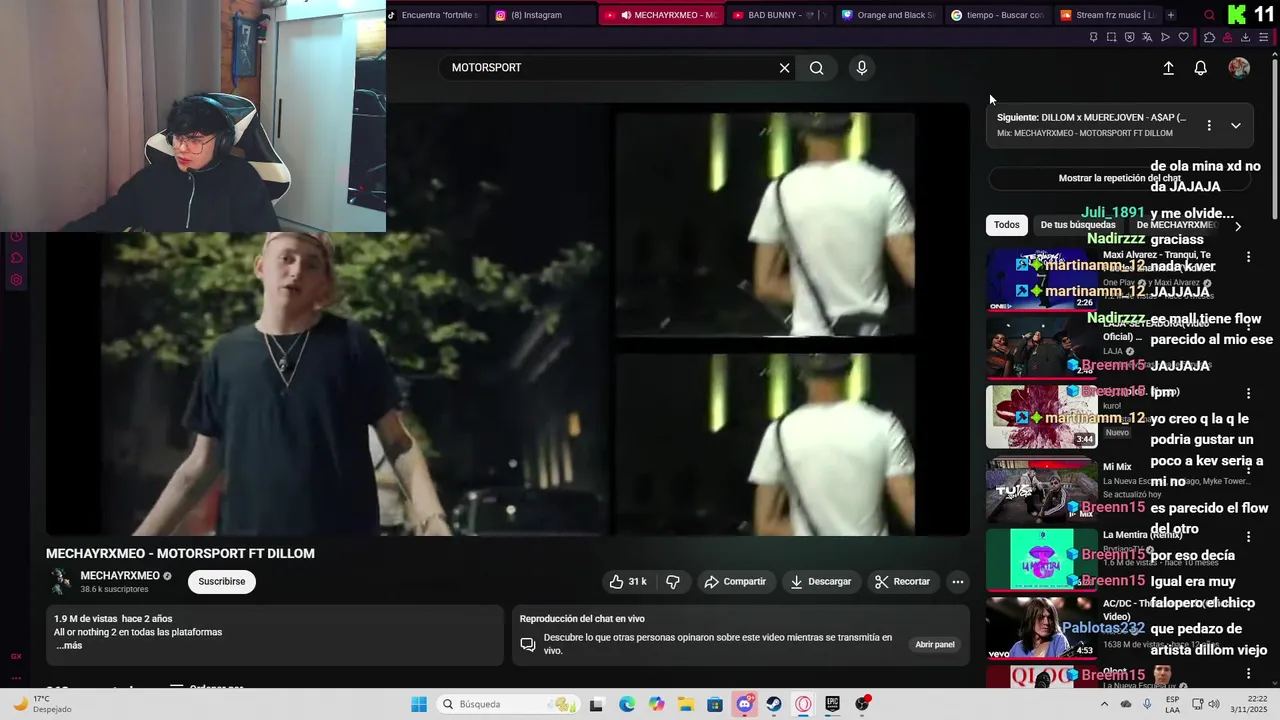Switch to the Instagram browser tab
Screen dimensions: 1280x720
click(x=542, y=15)
